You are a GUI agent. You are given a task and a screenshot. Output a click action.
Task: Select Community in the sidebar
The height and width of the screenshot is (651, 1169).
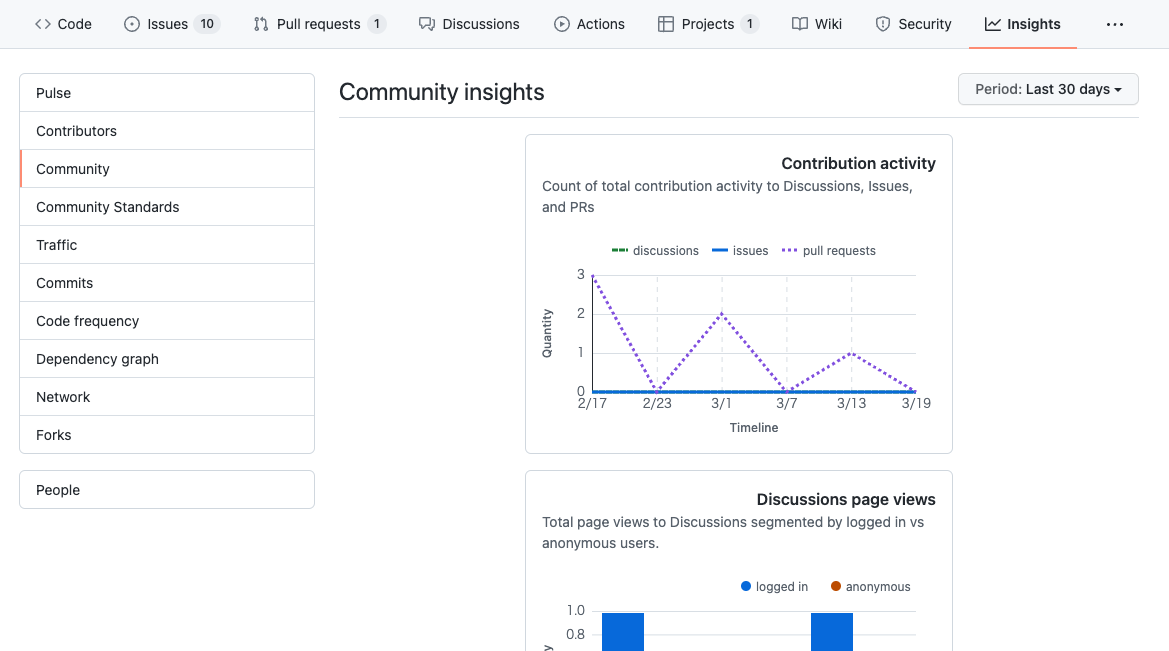167,169
